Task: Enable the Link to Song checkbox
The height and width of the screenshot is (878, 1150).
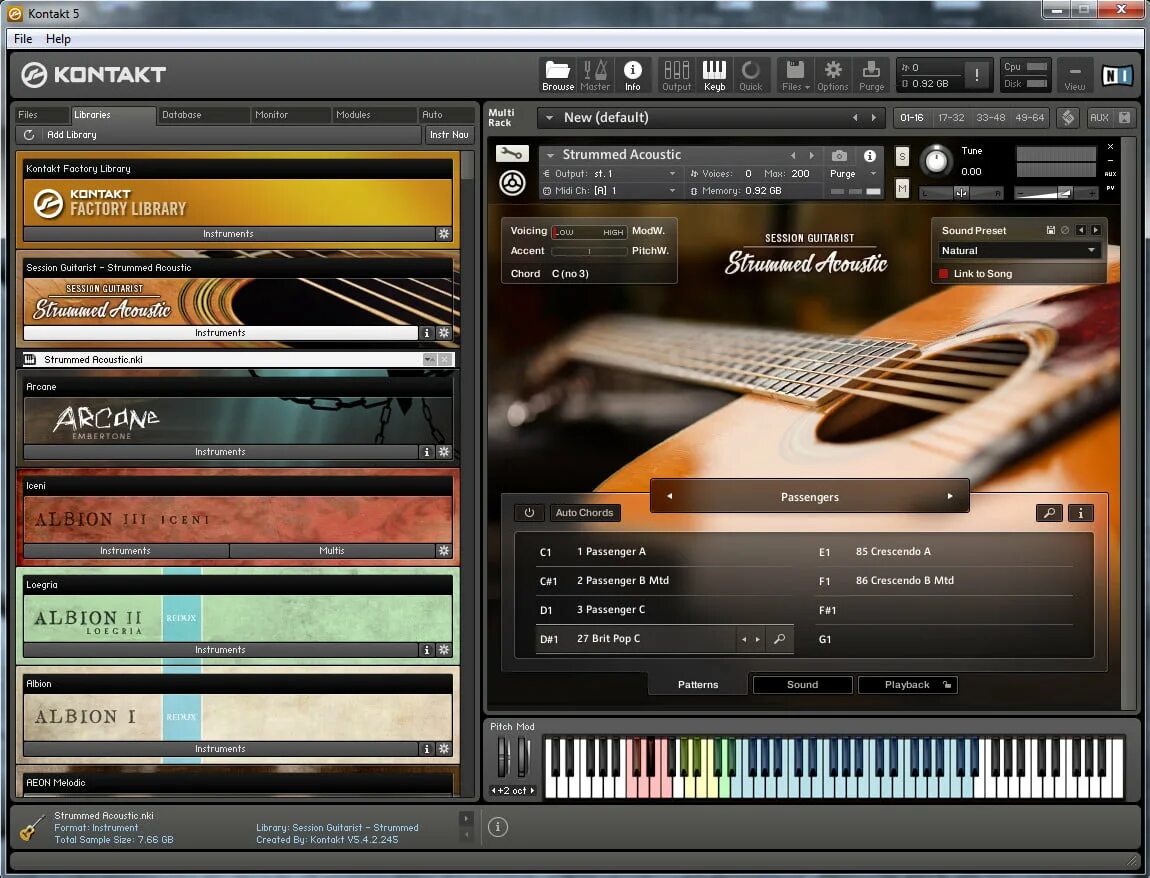Action: click(x=944, y=274)
